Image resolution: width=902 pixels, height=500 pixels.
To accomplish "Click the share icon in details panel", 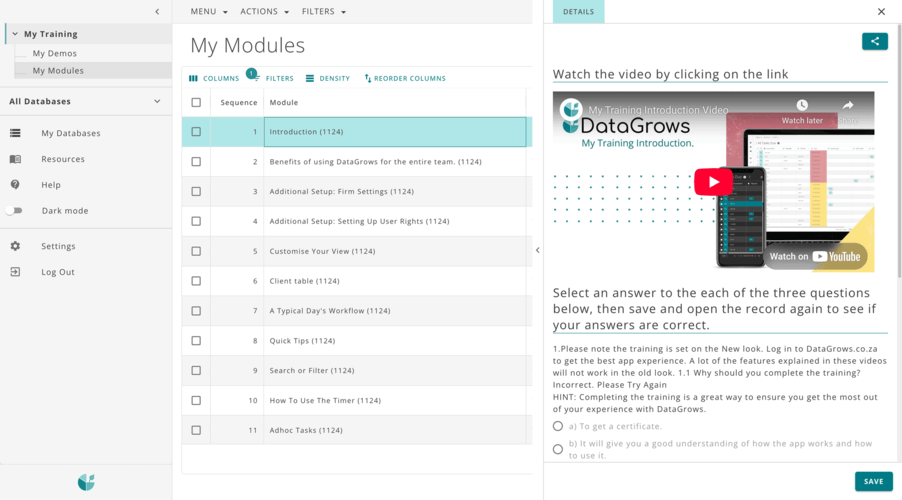I will (x=874, y=41).
